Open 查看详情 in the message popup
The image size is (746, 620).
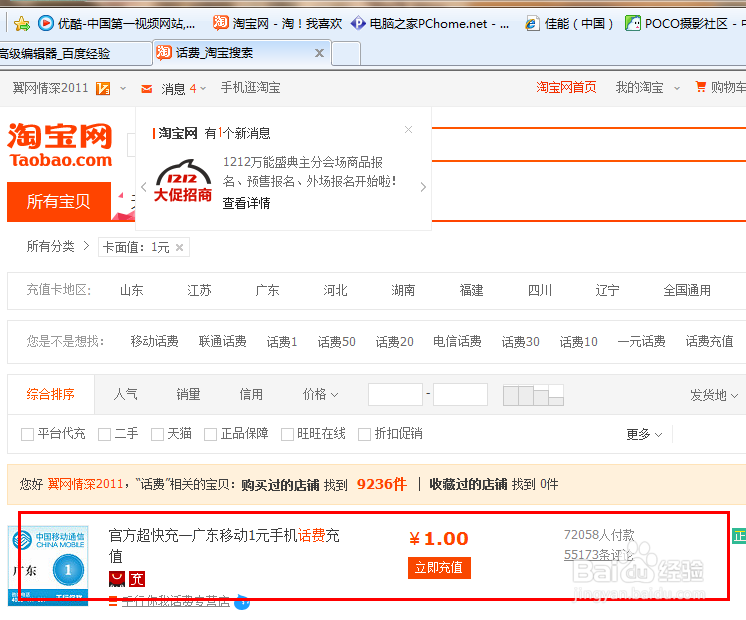coord(246,203)
